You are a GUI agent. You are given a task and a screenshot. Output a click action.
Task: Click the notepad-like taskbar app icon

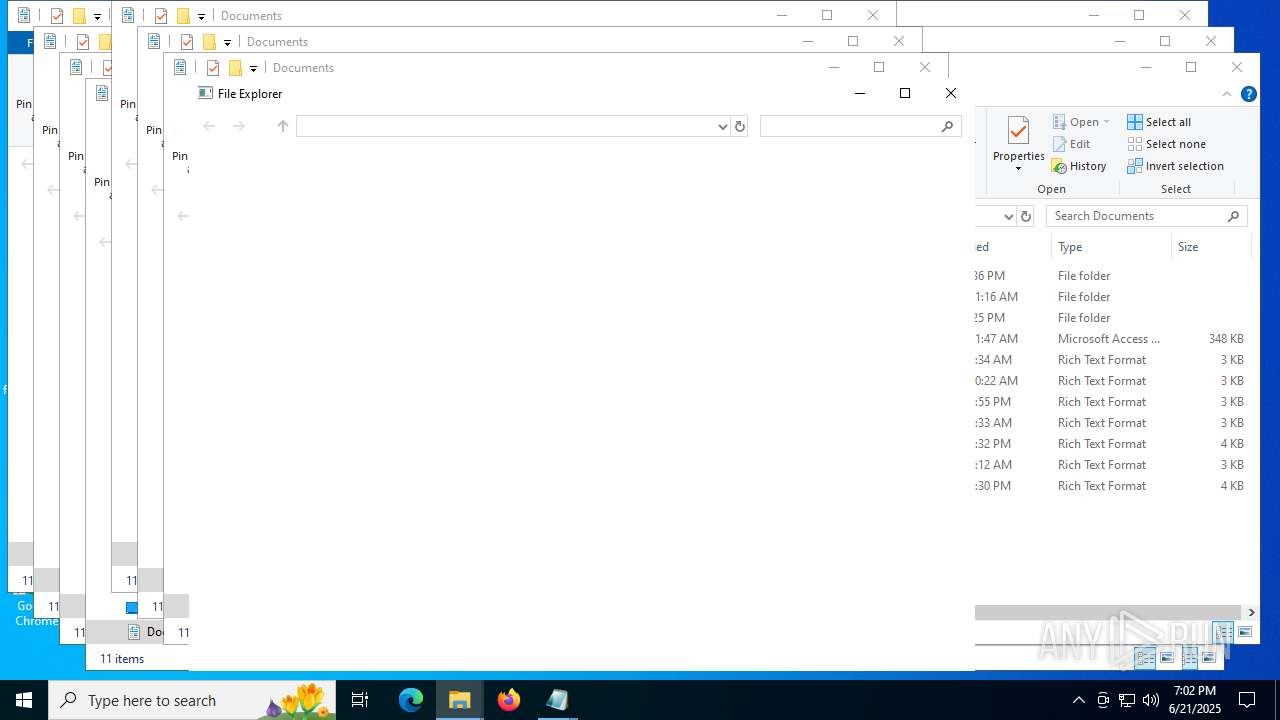coord(557,700)
